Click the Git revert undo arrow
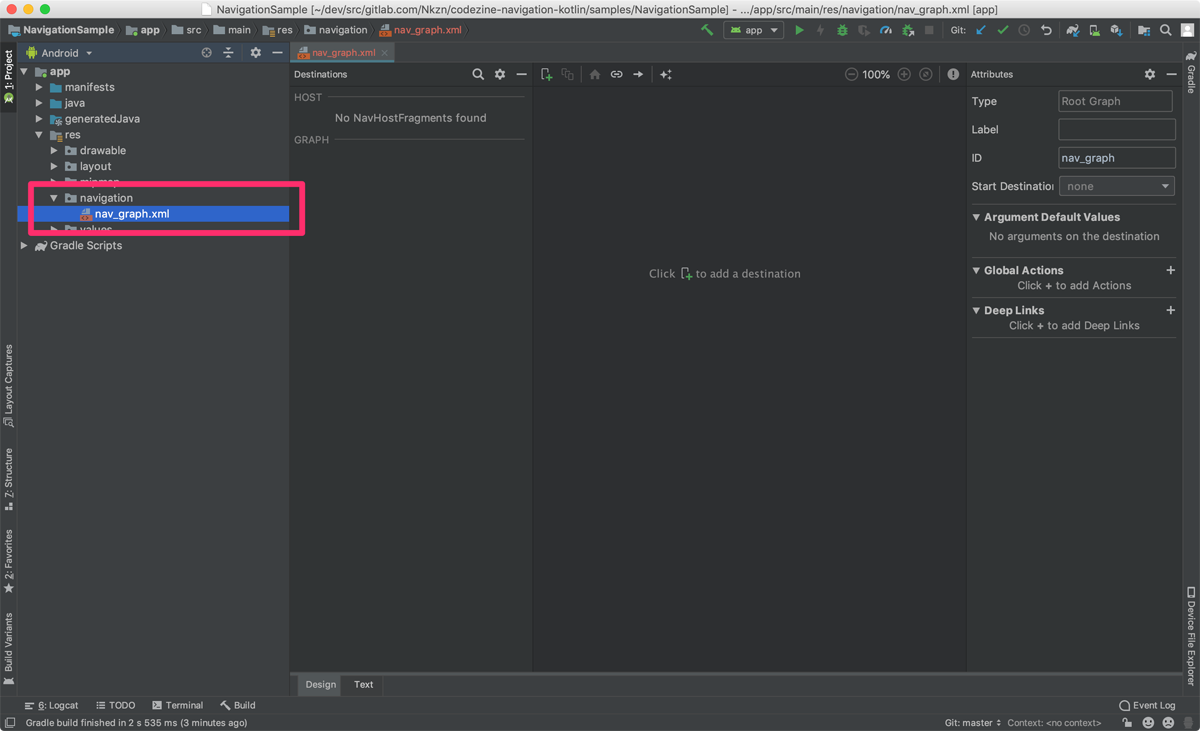This screenshot has width=1200, height=731. click(x=1046, y=30)
